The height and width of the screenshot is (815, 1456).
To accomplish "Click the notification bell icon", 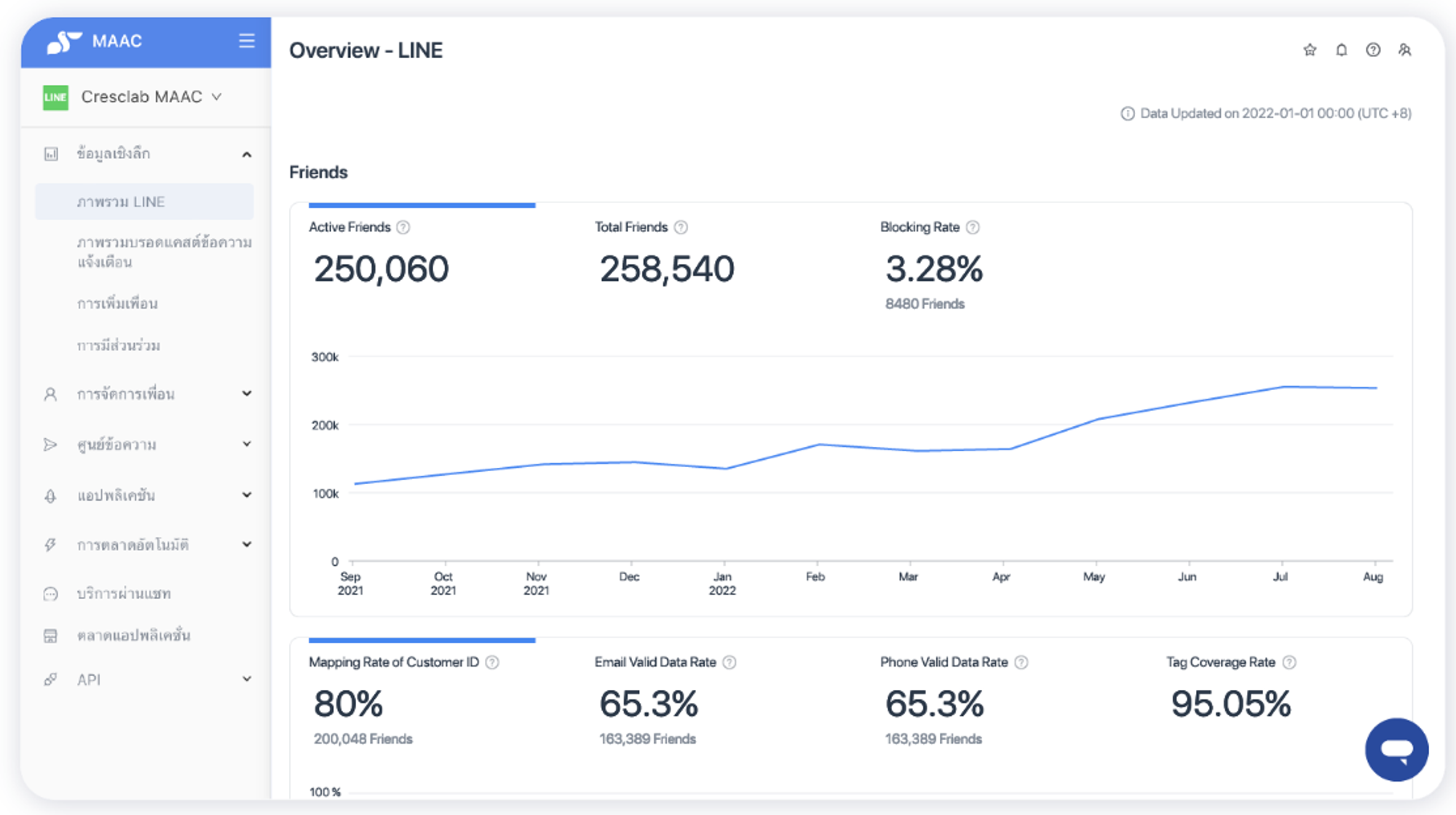I will click(1341, 49).
